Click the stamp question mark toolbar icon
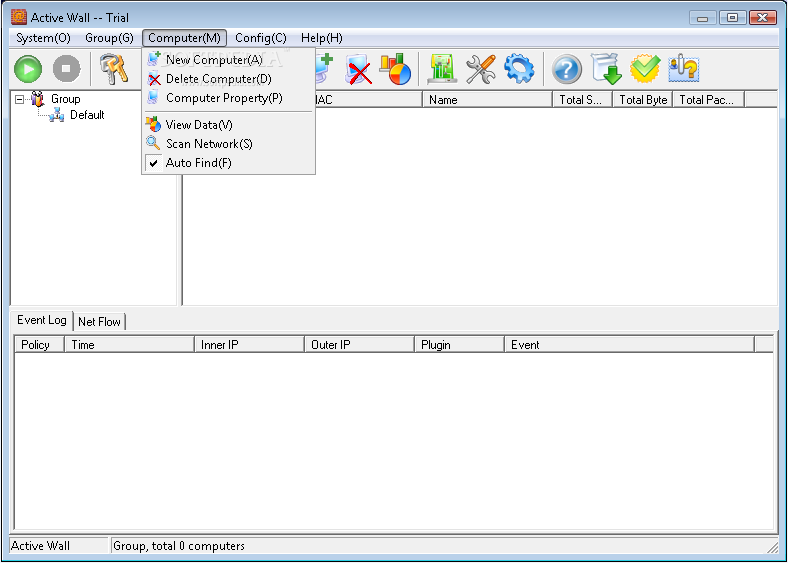The width and height of the screenshot is (788, 563). coord(683,69)
